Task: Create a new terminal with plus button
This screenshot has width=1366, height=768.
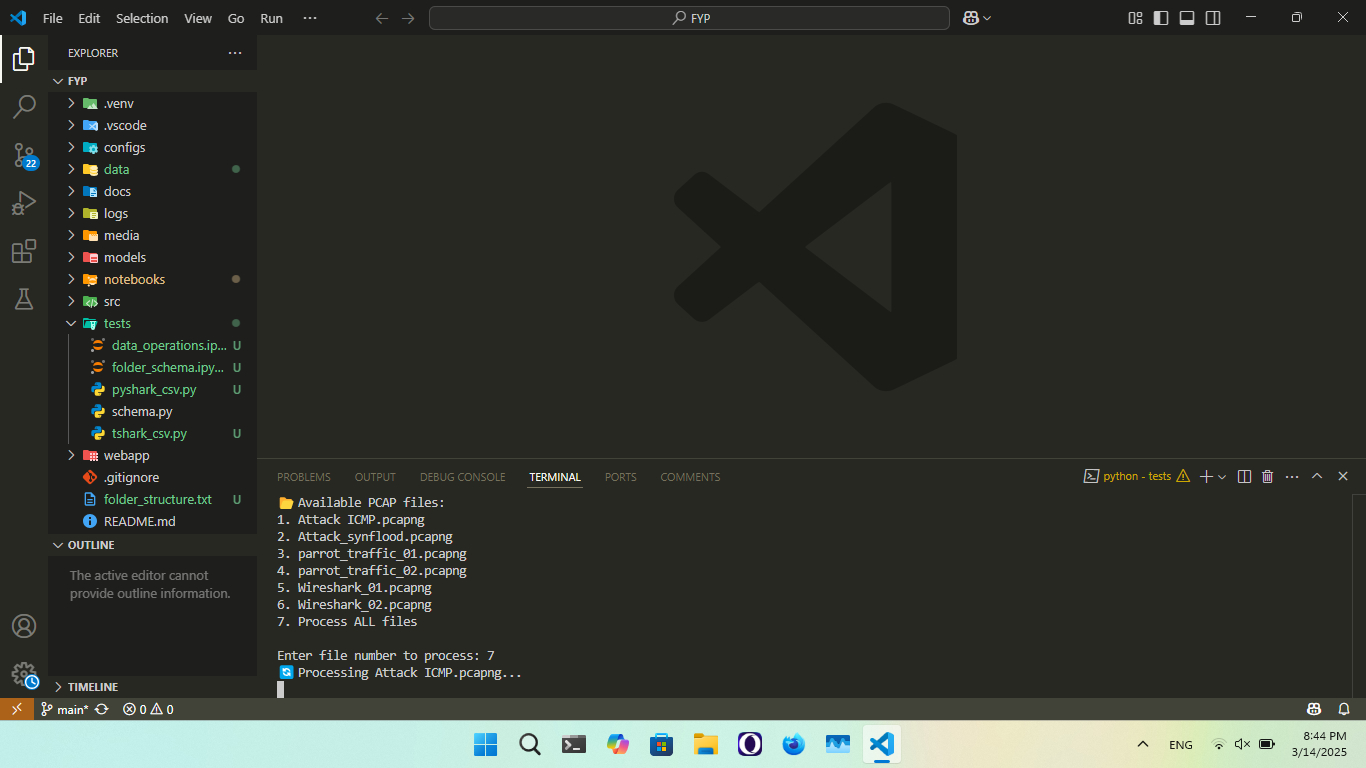Action: point(1206,477)
